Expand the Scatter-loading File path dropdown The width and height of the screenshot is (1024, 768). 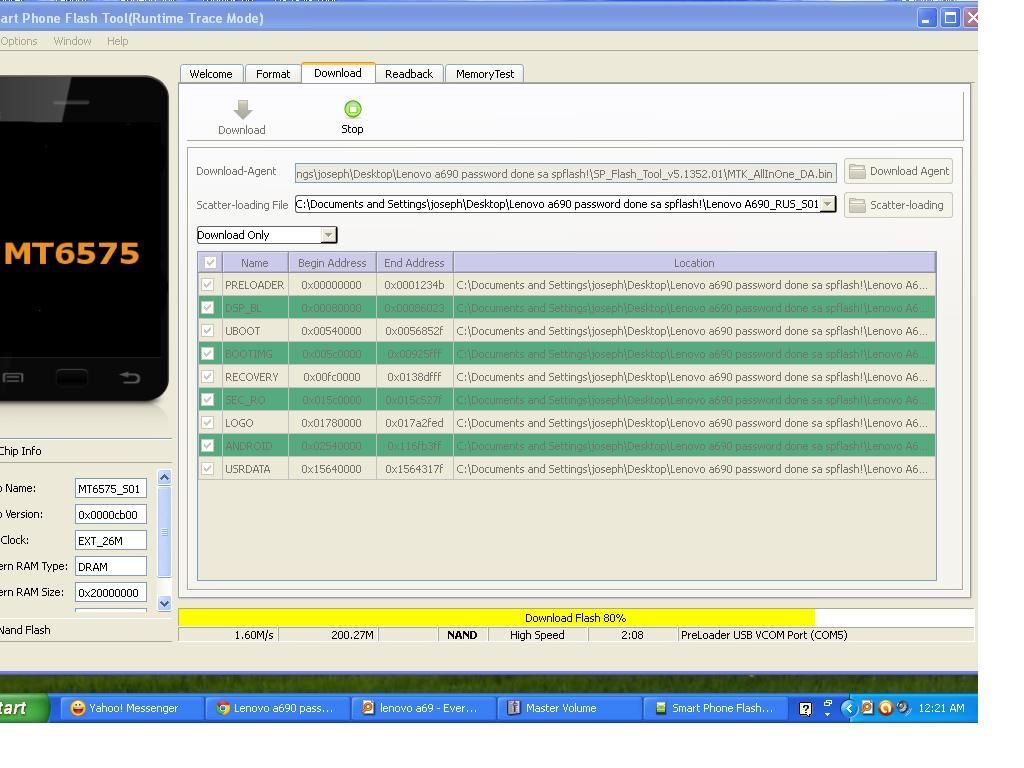[828, 205]
